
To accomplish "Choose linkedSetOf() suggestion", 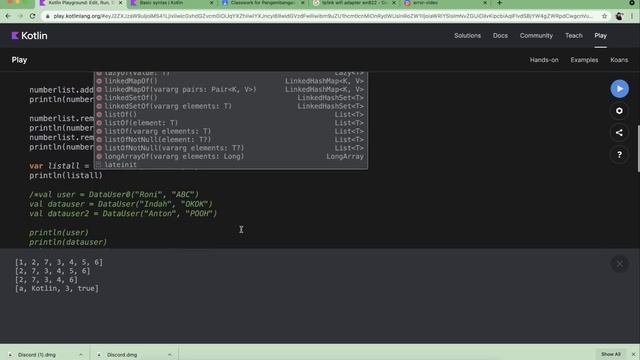I will [231, 98].
